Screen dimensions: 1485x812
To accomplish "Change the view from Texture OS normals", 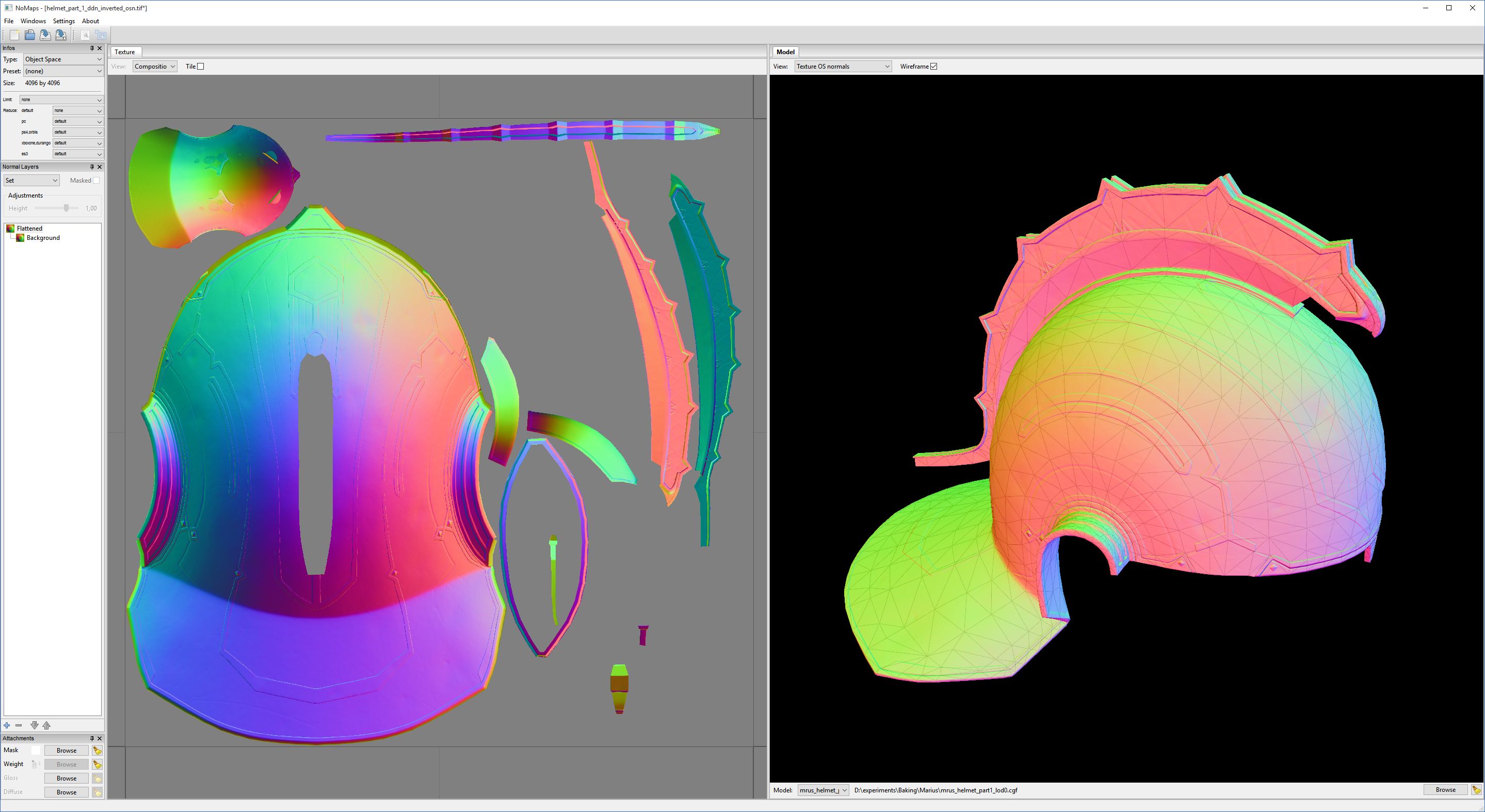I will tap(842, 66).
